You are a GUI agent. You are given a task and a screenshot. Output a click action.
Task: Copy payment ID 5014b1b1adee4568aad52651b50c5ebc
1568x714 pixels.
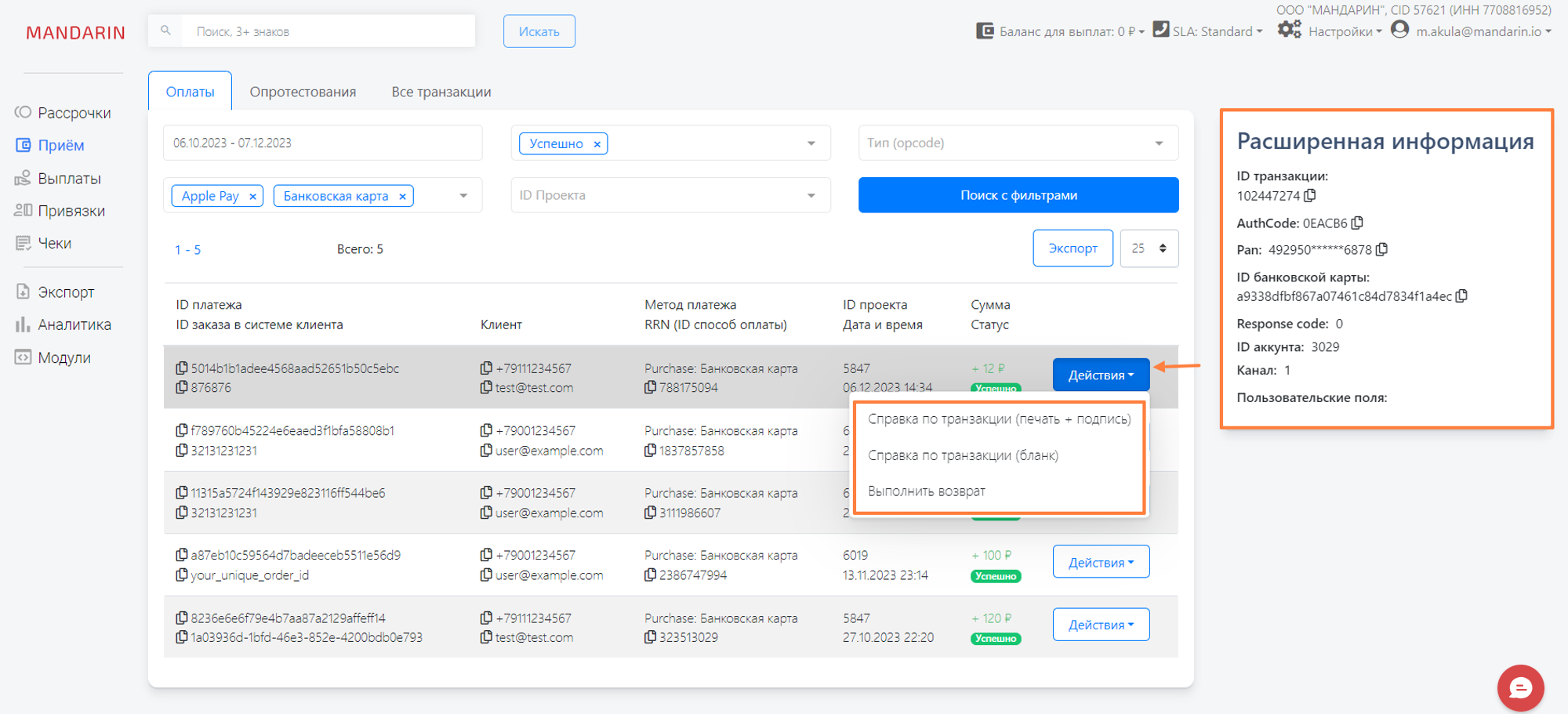(x=182, y=368)
